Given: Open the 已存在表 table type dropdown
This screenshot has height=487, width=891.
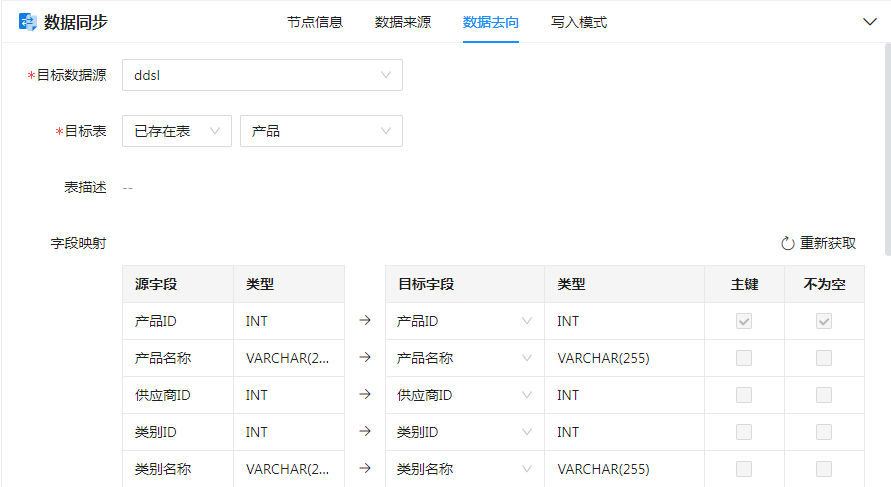Looking at the screenshot, I should [x=176, y=131].
